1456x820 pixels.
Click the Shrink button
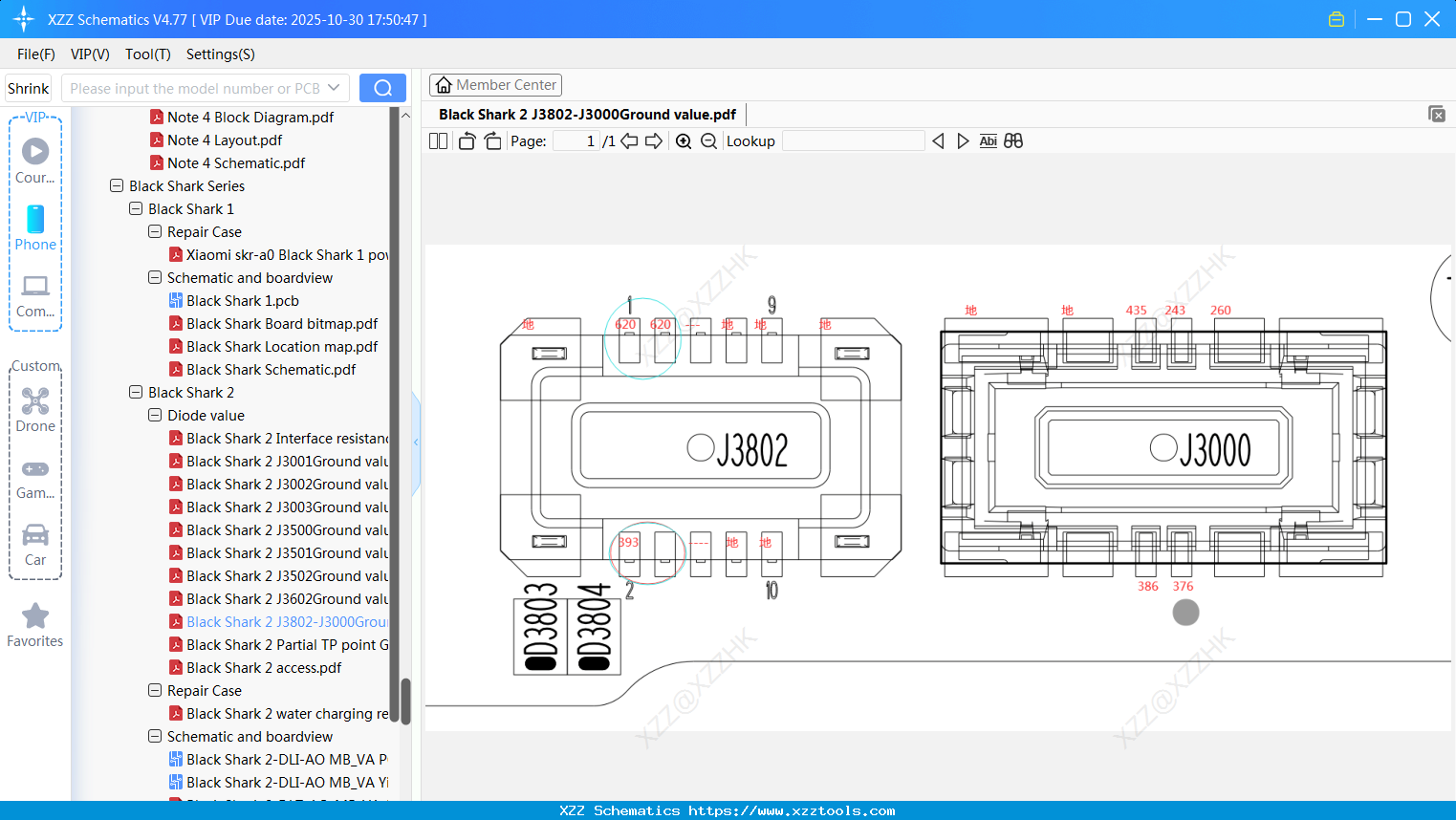pyautogui.click(x=29, y=88)
